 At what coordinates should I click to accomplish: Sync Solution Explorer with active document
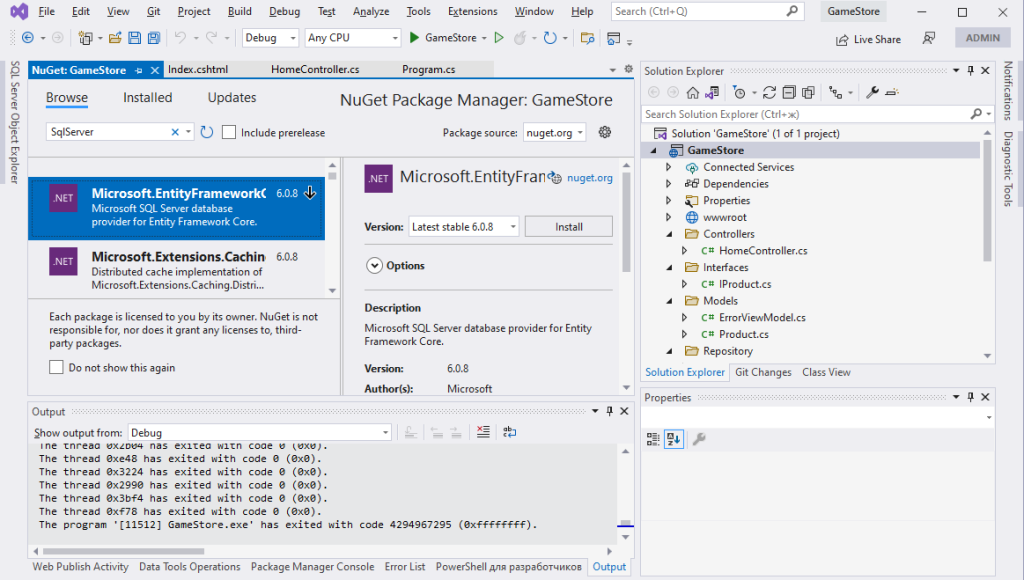click(x=710, y=91)
